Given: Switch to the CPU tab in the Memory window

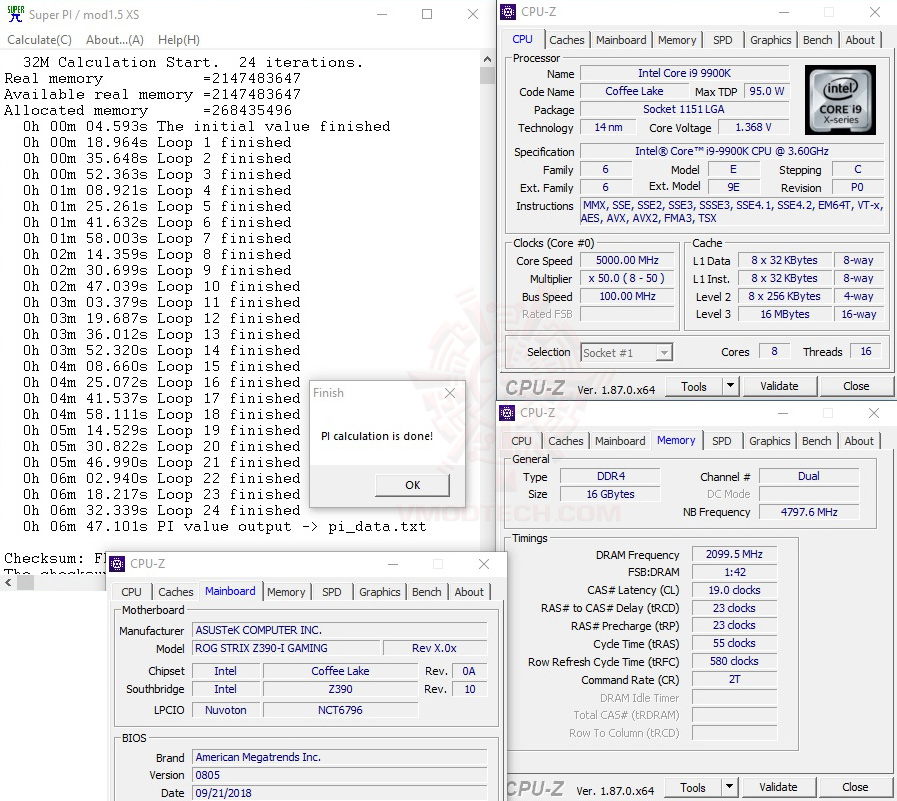Looking at the screenshot, I should pos(520,440).
